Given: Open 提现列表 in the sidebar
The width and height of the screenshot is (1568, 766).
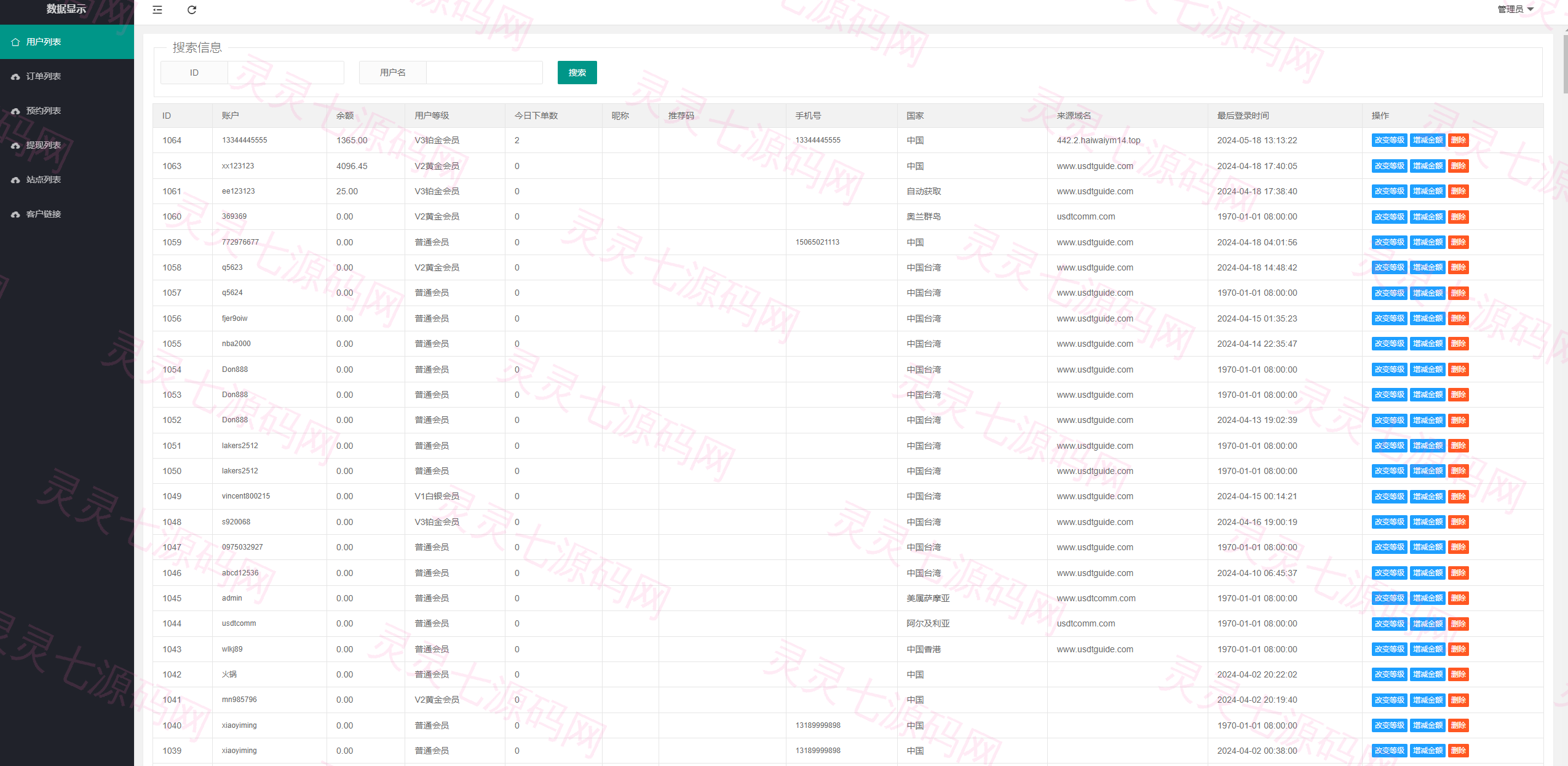Looking at the screenshot, I should (67, 145).
